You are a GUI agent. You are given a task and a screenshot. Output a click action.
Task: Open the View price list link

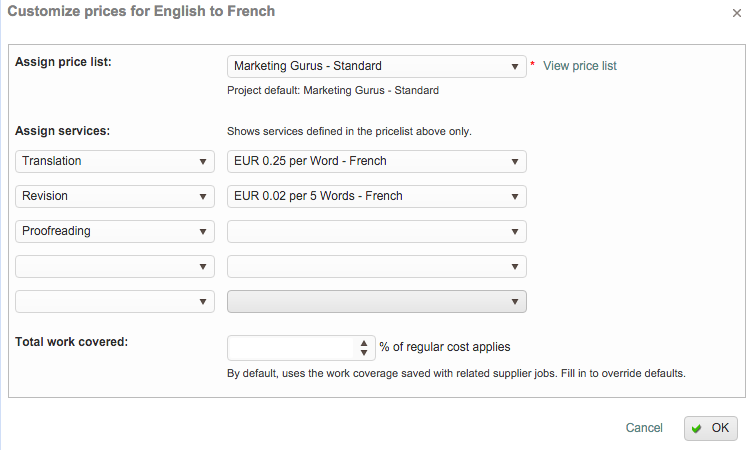[579, 66]
